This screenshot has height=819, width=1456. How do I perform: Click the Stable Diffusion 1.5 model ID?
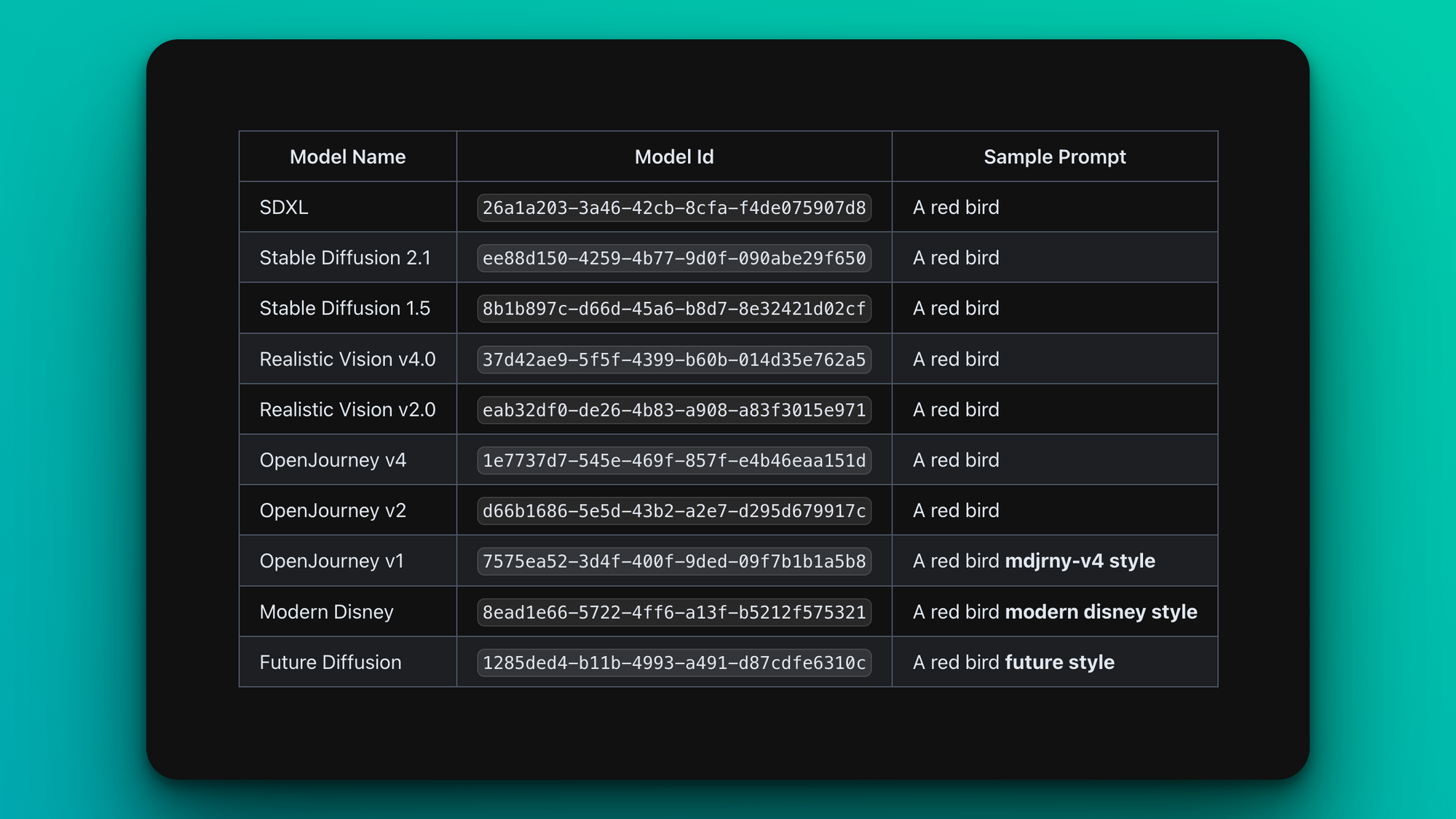[x=674, y=309]
